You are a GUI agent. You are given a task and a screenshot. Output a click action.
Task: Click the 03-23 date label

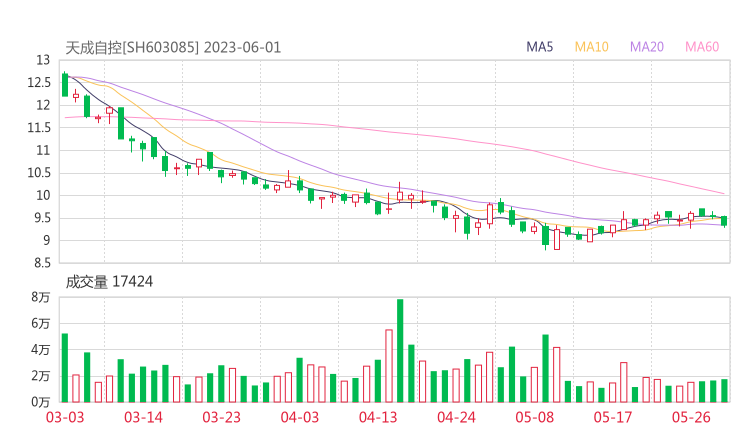click(x=221, y=417)
